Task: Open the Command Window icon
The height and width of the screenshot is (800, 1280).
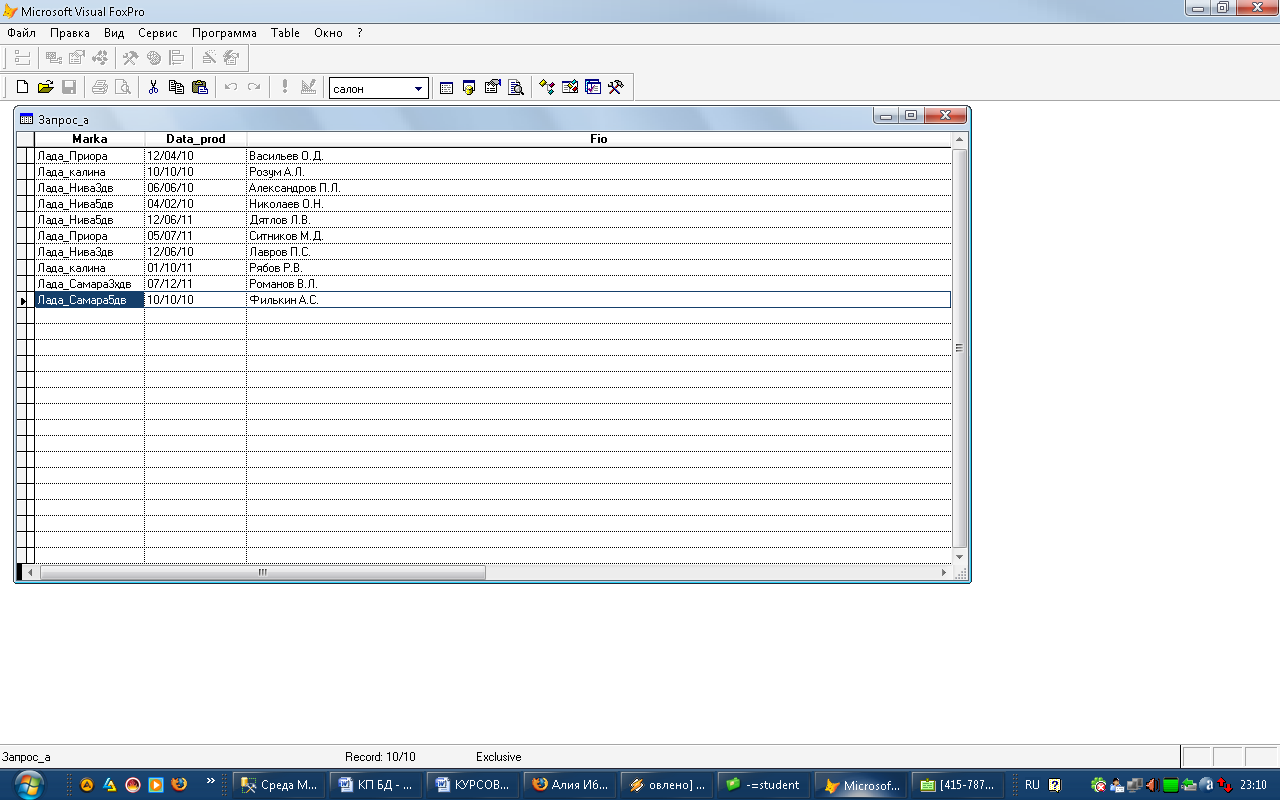Action: pos(446,88)
